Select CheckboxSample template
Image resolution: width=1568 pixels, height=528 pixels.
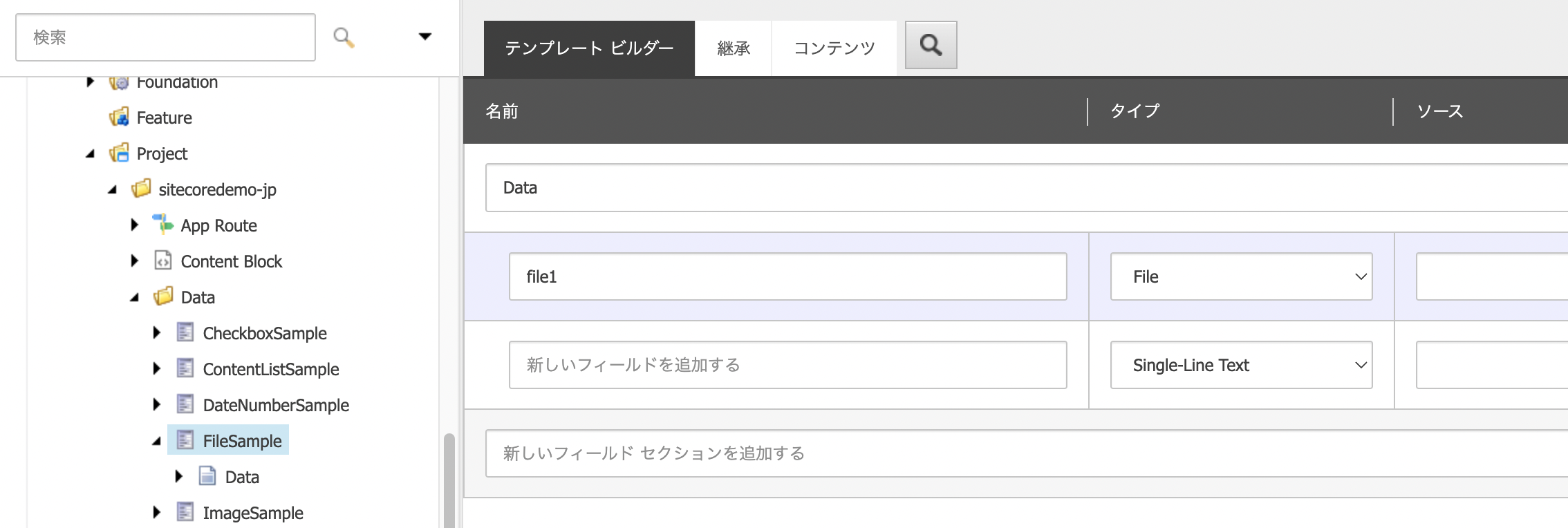[265, 334]
